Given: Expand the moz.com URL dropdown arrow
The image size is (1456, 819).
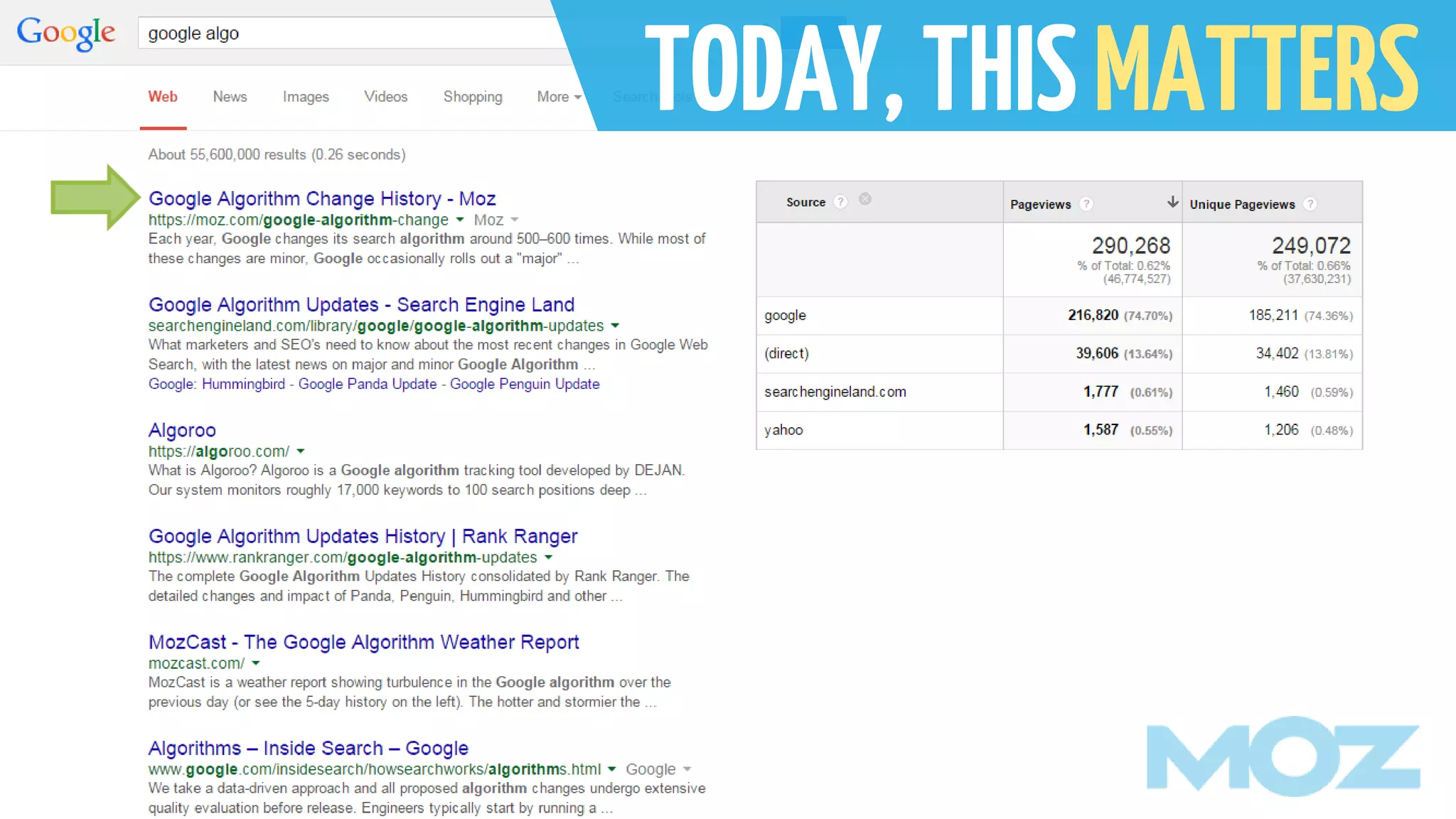Looking at the screenshot, I should pyautogui.click(x=460, y=220).
